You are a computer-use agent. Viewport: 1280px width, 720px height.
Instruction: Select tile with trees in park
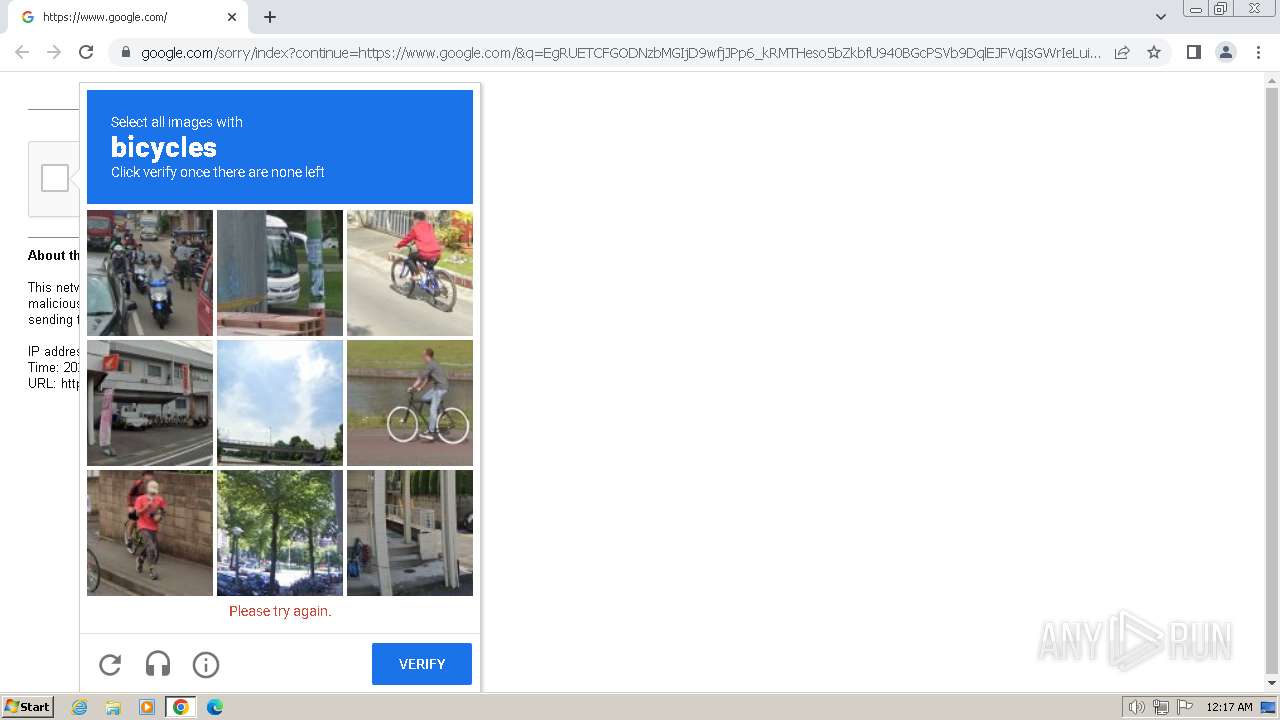(x=280, y=533)
